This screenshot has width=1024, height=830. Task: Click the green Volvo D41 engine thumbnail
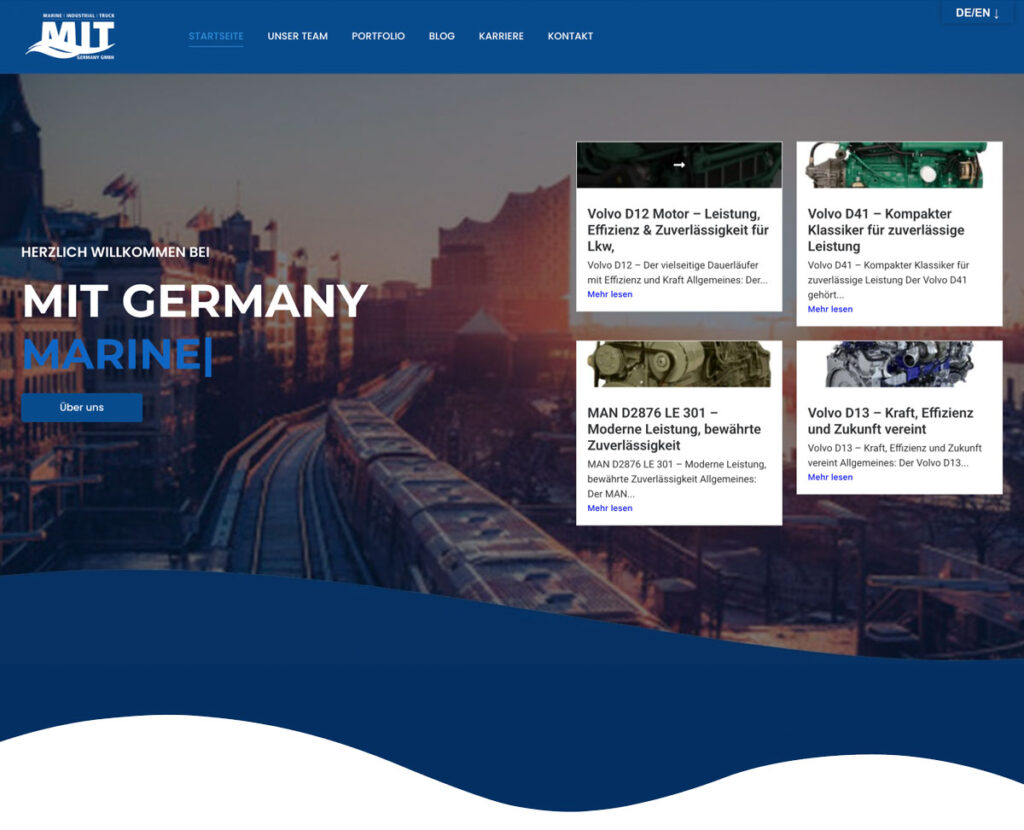899,165
